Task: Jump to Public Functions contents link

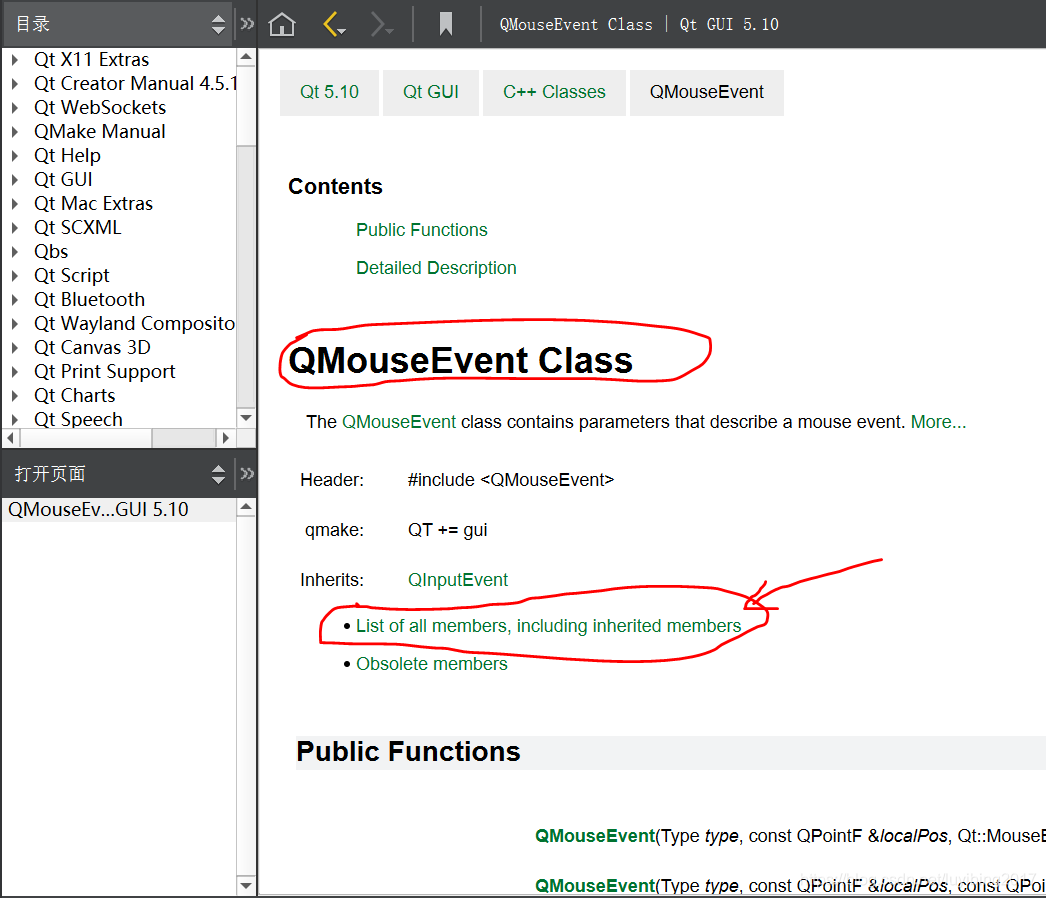Action: point(422,230)
